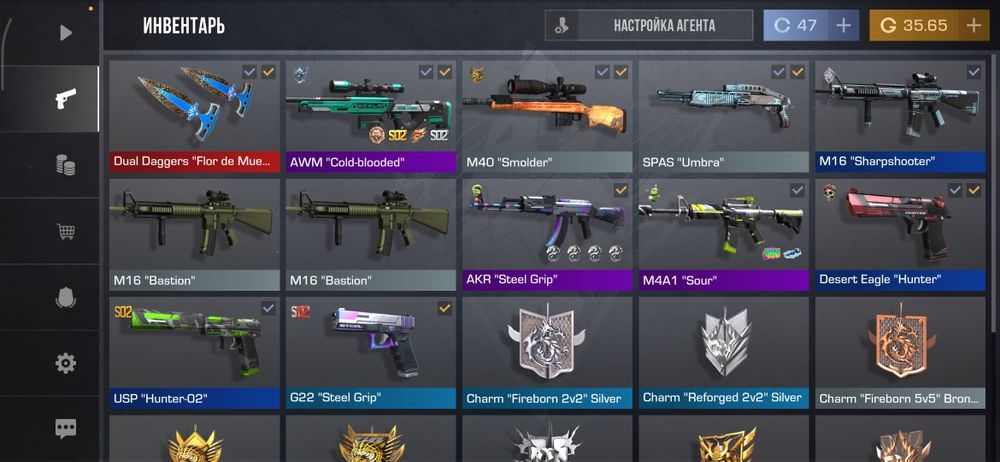The width and height of the screenshot is (1000, 462).
Task: Toggle blue checkbox on USP Hunter-02
Action: 268,309
